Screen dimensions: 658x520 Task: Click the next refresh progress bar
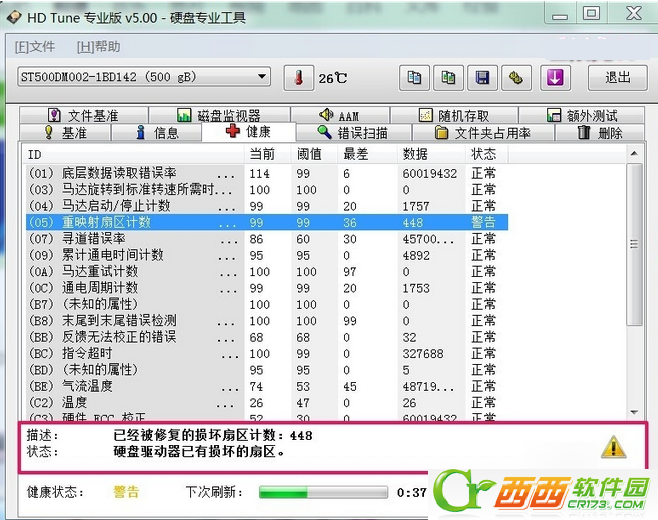pyautogui.click(x=323, y=492)
